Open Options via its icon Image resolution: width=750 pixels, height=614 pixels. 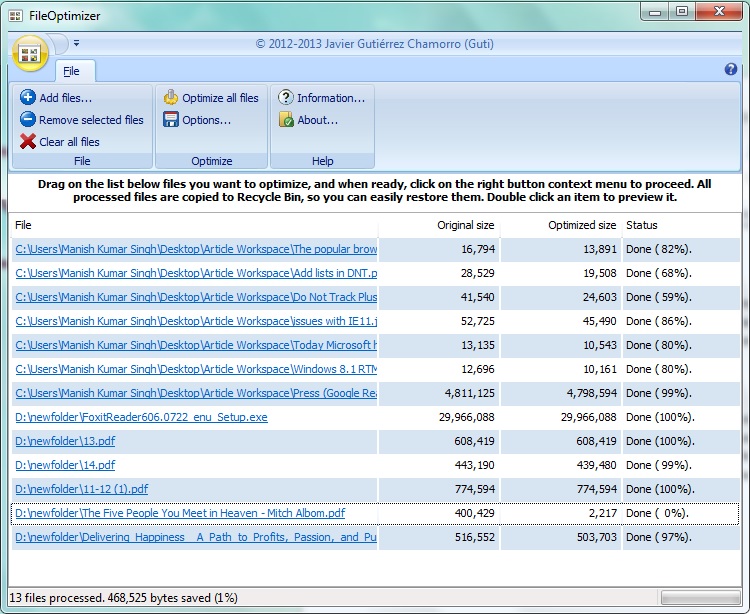coord(171,120)
